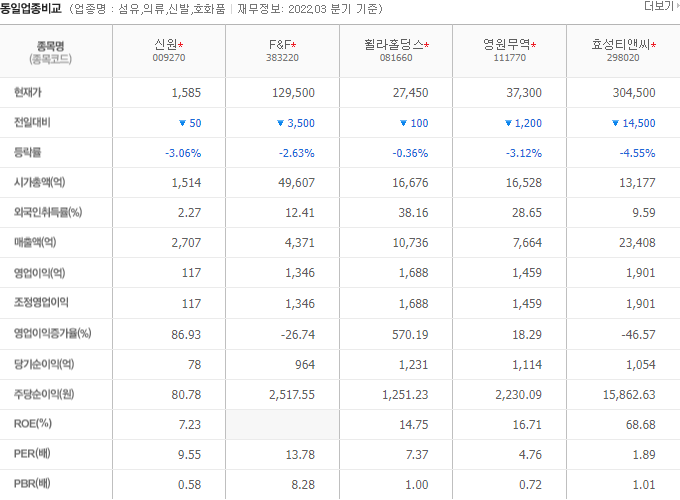Image resolution: width=680 pixels, height=500 pixels.
Task: Click F&F current price 129,500
Action: (293, 93)
